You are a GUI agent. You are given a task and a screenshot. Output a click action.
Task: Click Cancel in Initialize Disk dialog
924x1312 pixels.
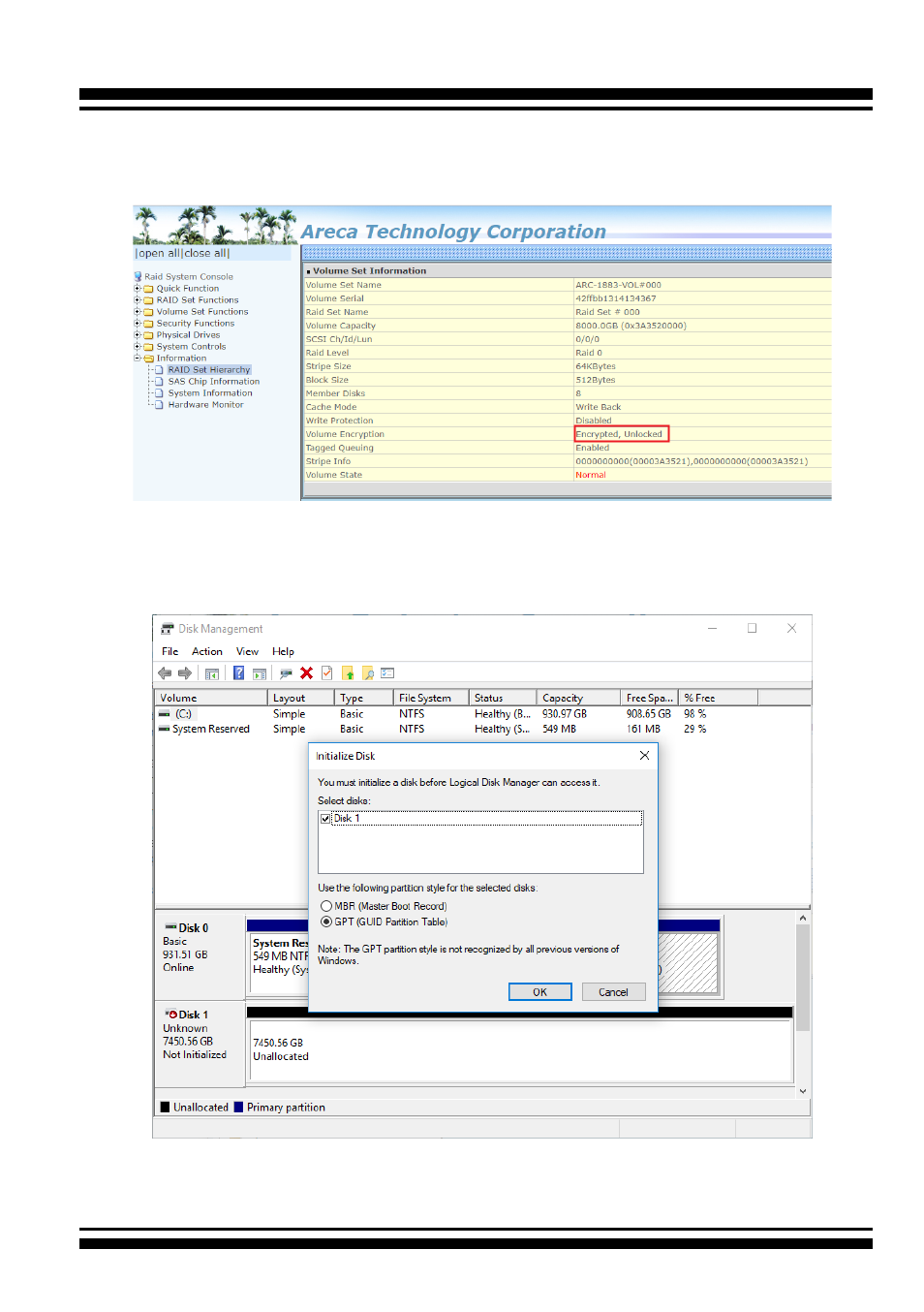click(x=614, y=992)
